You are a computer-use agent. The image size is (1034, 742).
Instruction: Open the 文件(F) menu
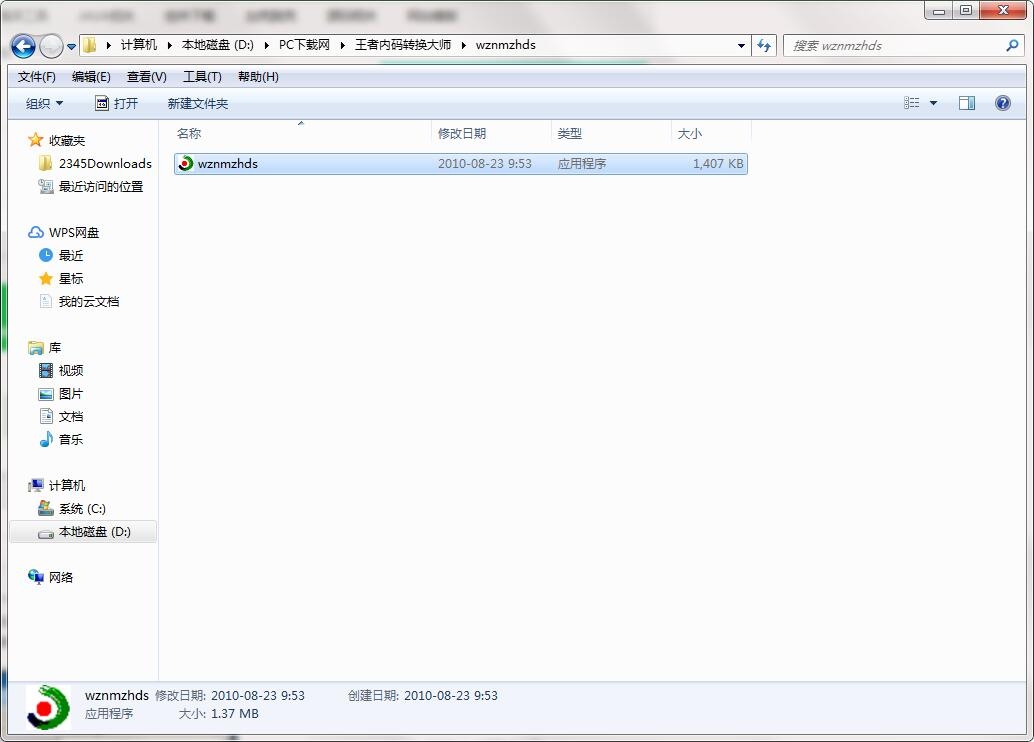click(x=37, y=77)
